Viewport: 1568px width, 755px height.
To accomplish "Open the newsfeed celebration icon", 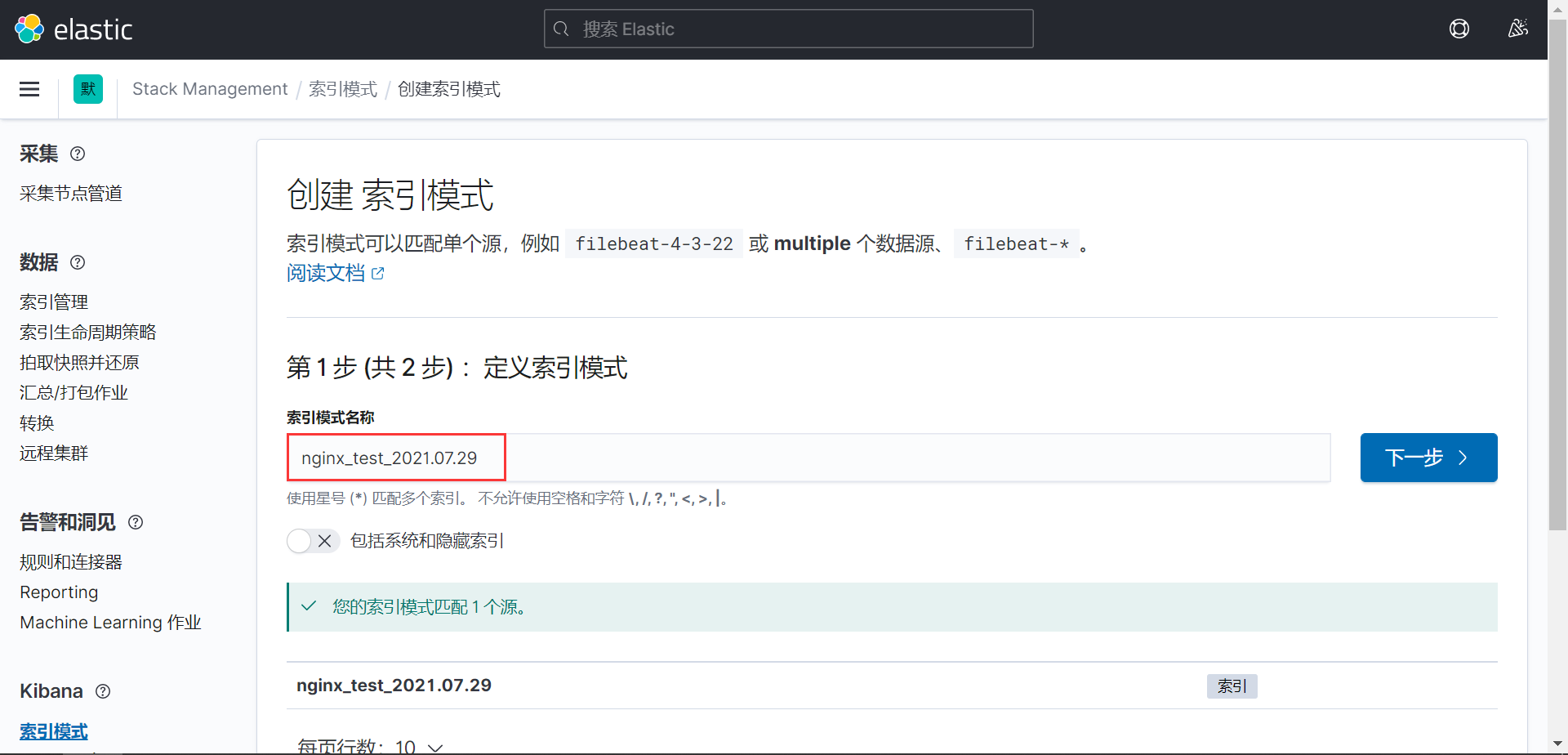I will coord(1517,29).
